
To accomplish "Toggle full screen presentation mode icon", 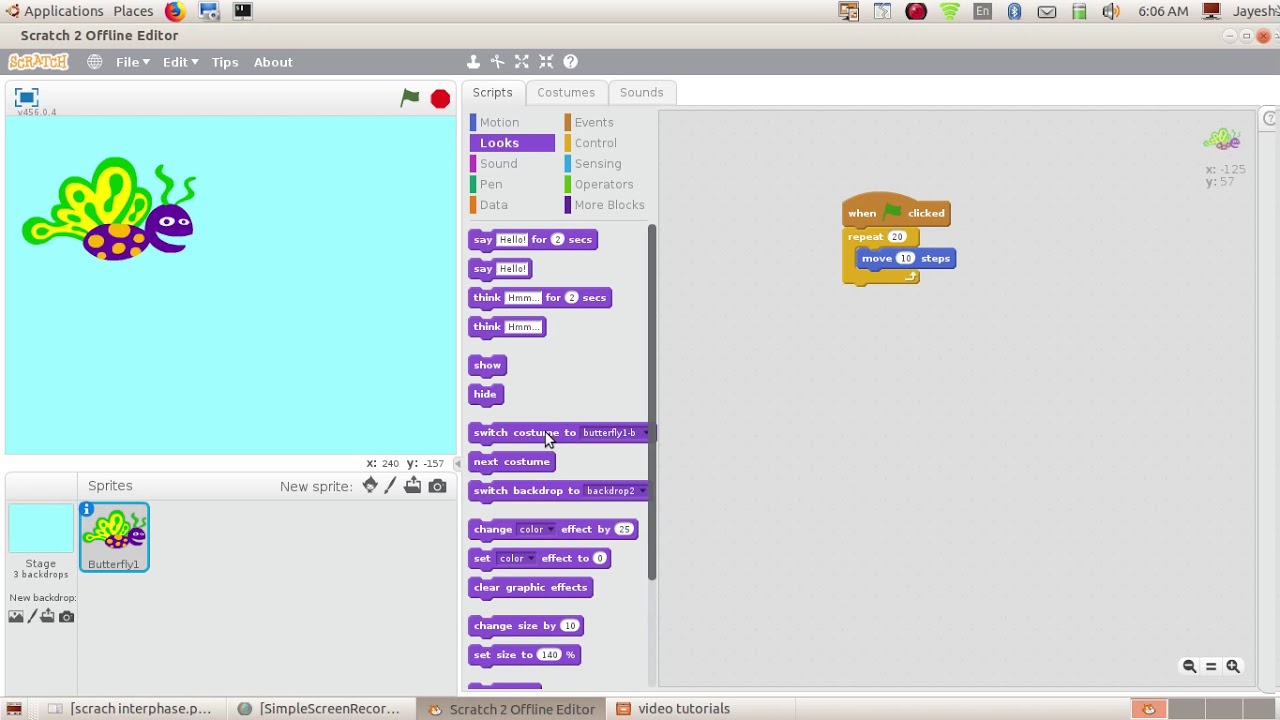I will 27,97.
